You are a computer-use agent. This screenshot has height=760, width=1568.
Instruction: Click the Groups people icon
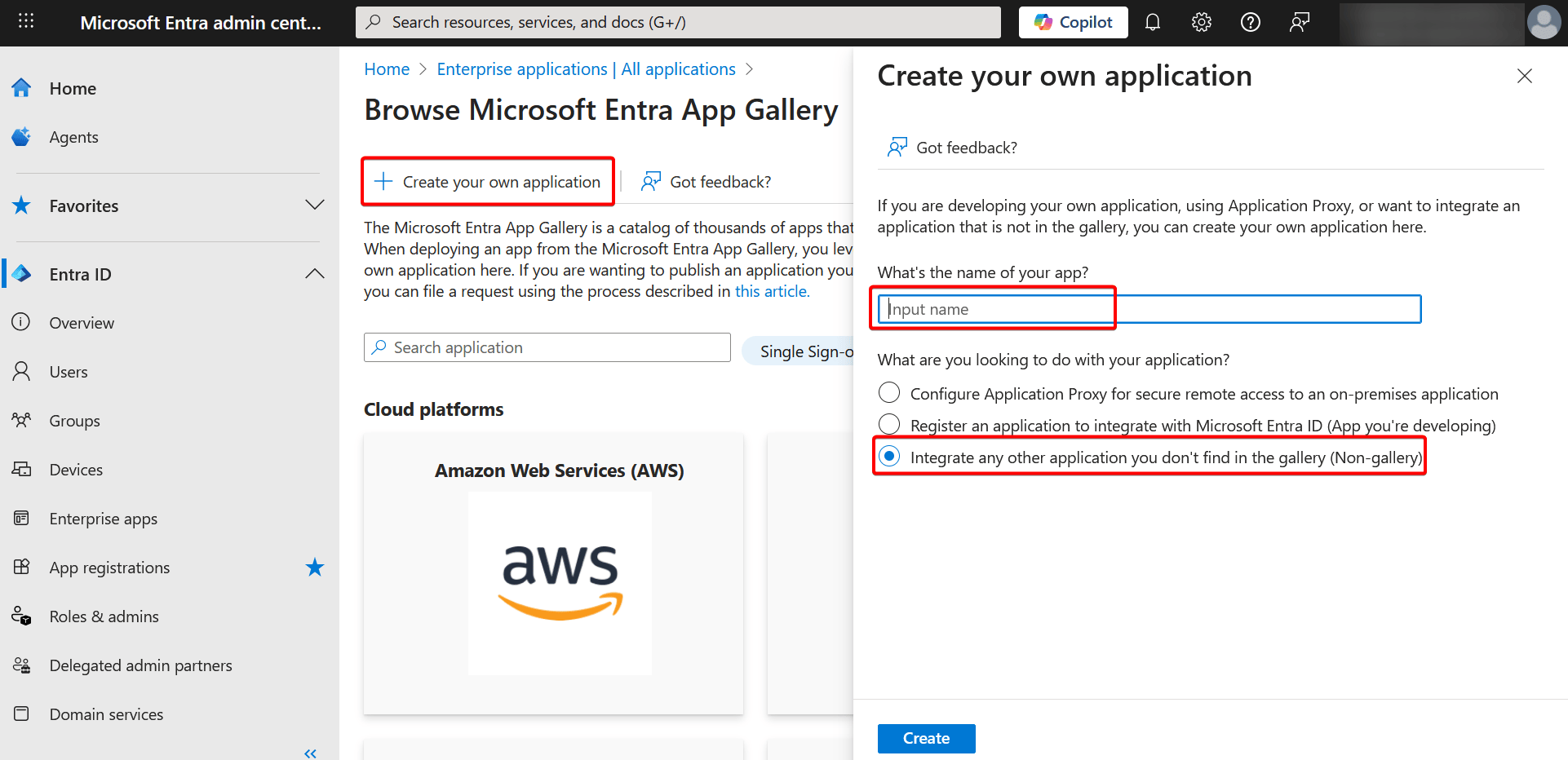click(22, 421)
